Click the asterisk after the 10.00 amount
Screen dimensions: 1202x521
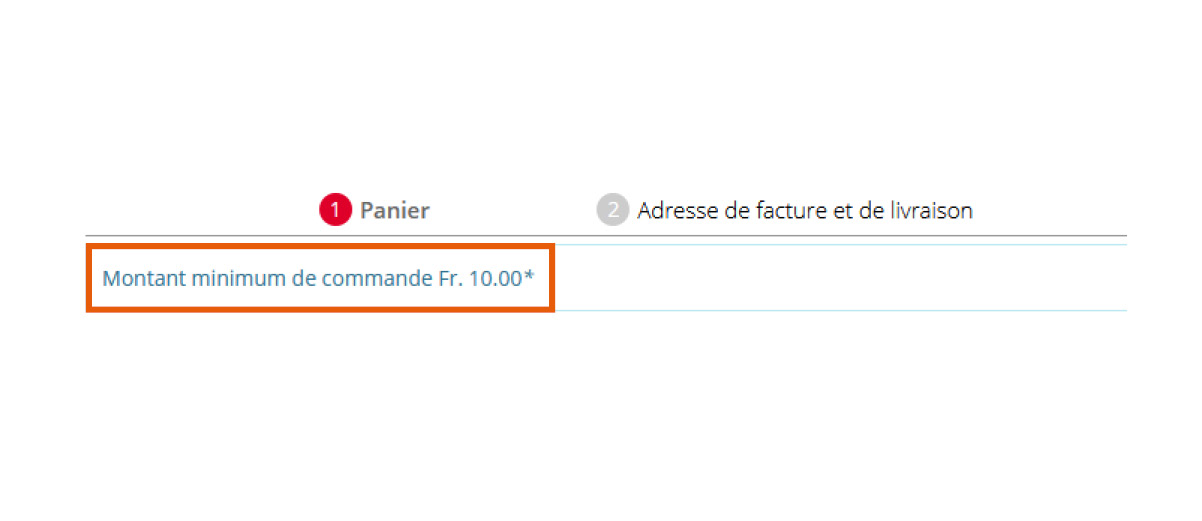(x=529, y=275)
